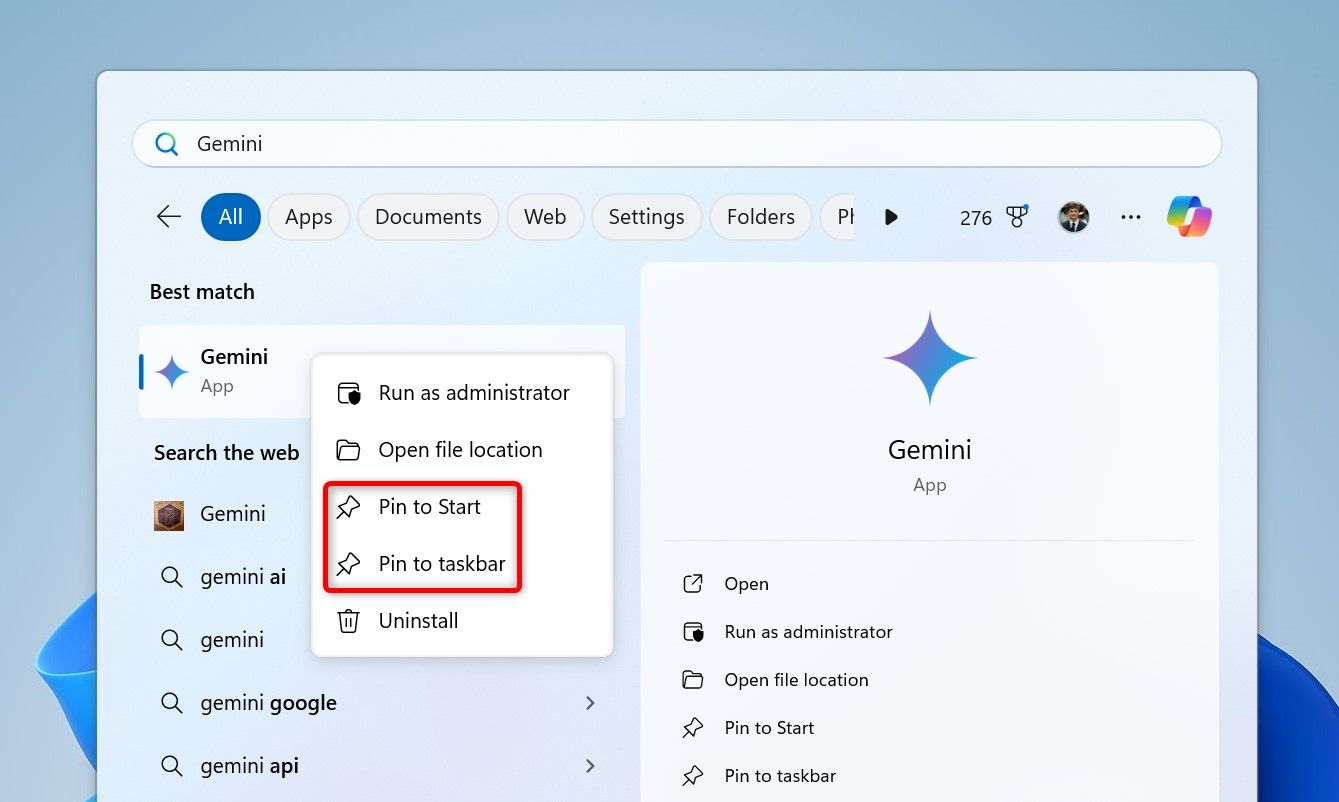Click the Gemini sparkle logo in preview panel
The width and height of the screenshot is (1339, 802).
(929, 357)
